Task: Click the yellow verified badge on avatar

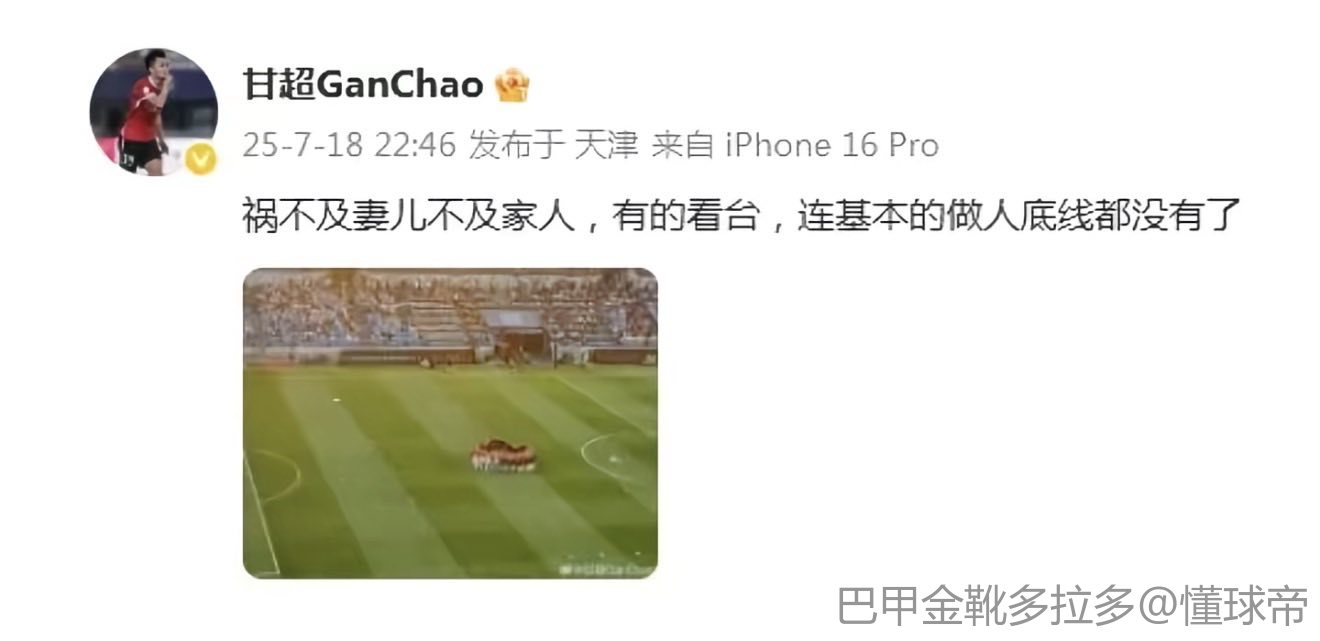Action: tap(201, 159)
